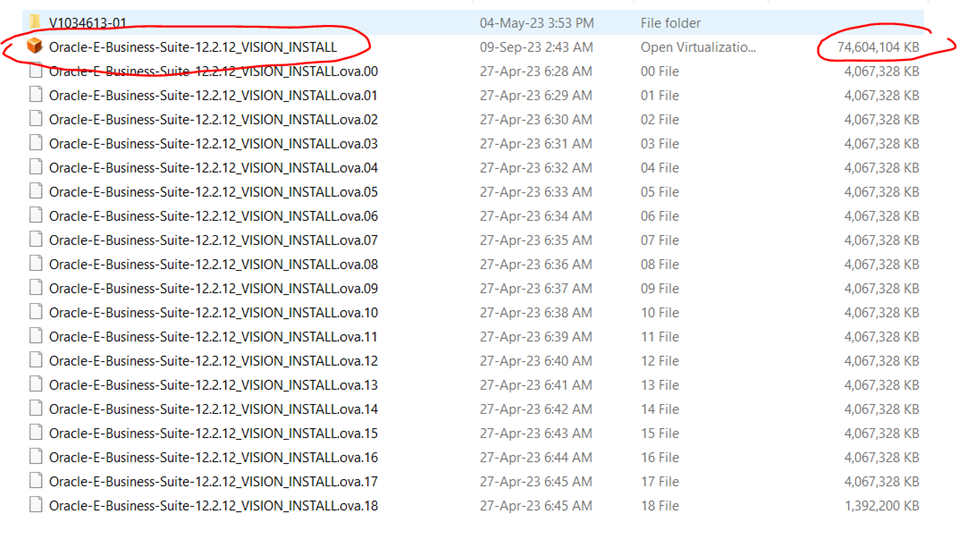Click the 16 File type cell

(660, 458)
